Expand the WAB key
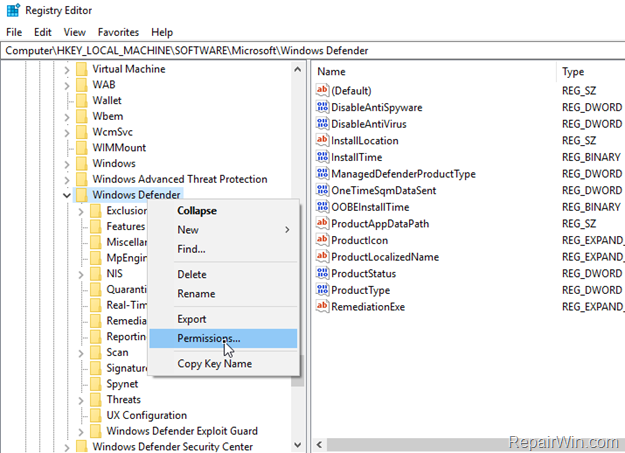The width and height of the screenshot is (625, 453). [67, 86]
